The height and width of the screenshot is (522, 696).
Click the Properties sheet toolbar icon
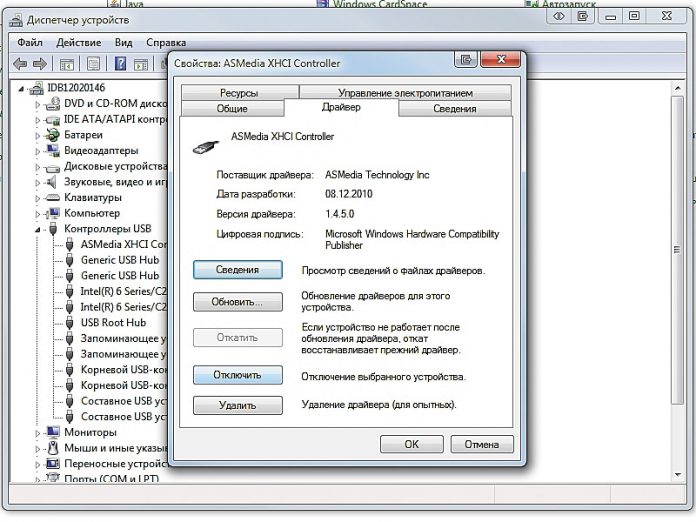(x=93, y=65)
